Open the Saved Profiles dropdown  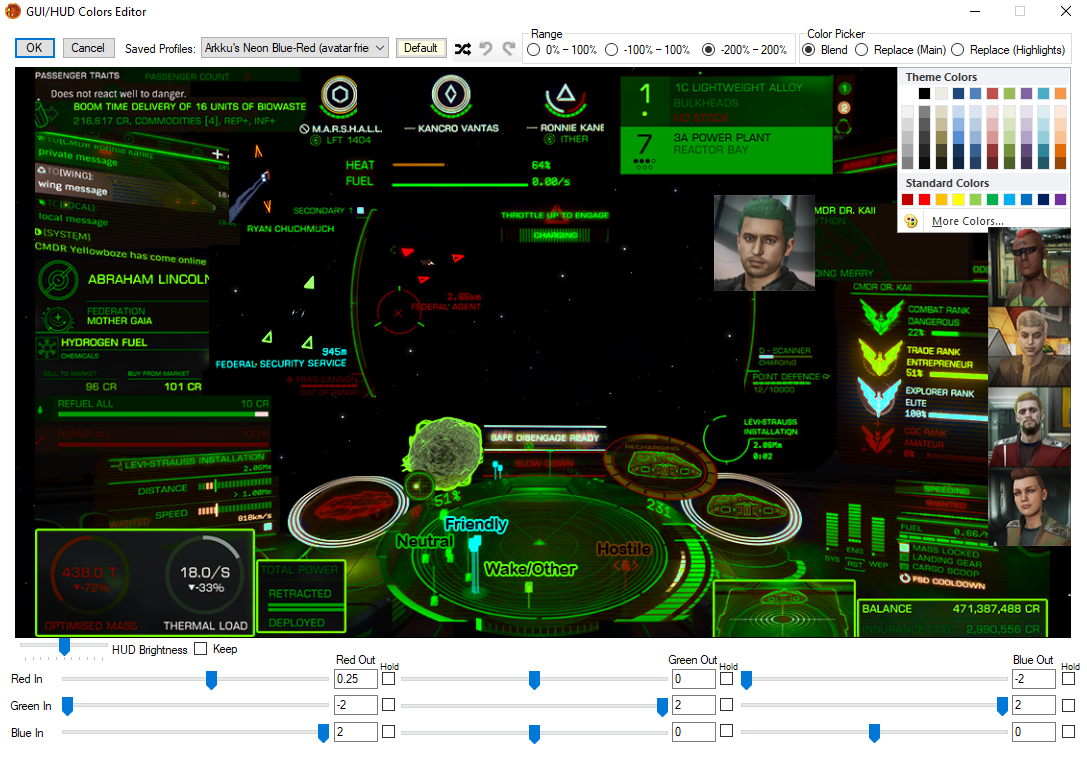pos(295,48)
